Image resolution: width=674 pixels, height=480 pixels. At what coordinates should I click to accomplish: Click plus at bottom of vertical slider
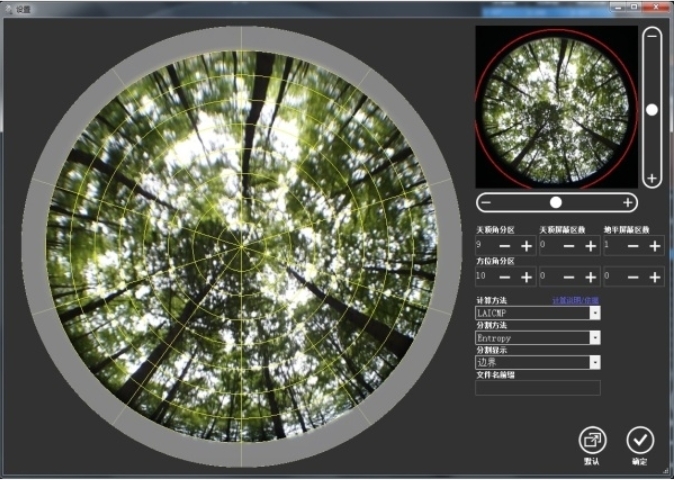tap(652, 179)
